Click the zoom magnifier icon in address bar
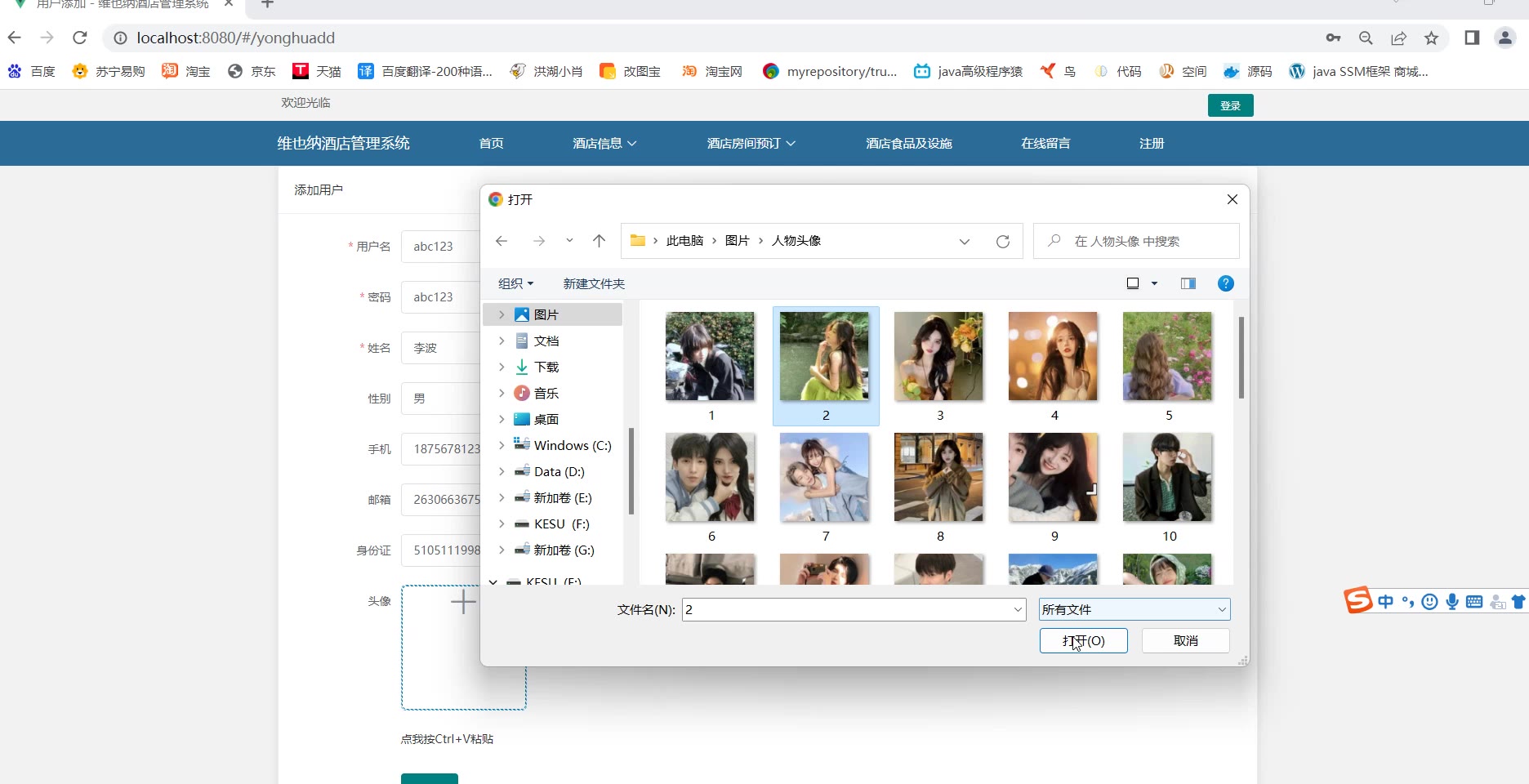This screenshot has height=784, width=1529. click(1366, 38)
